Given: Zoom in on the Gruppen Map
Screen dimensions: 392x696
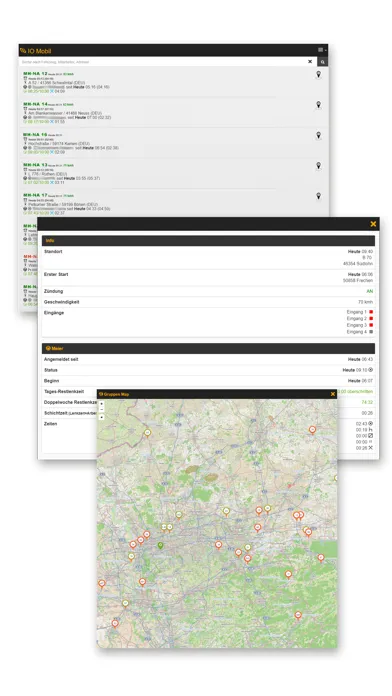Looking at the screenshot, I should tap(101, 404).
